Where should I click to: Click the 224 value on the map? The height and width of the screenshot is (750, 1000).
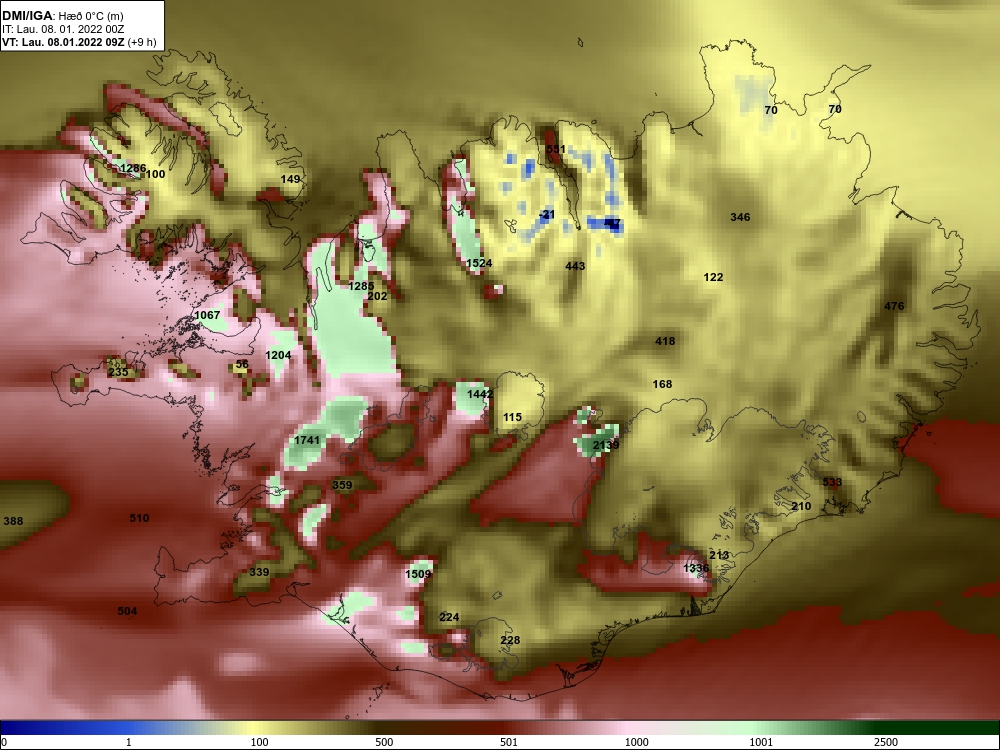point(449,617)
